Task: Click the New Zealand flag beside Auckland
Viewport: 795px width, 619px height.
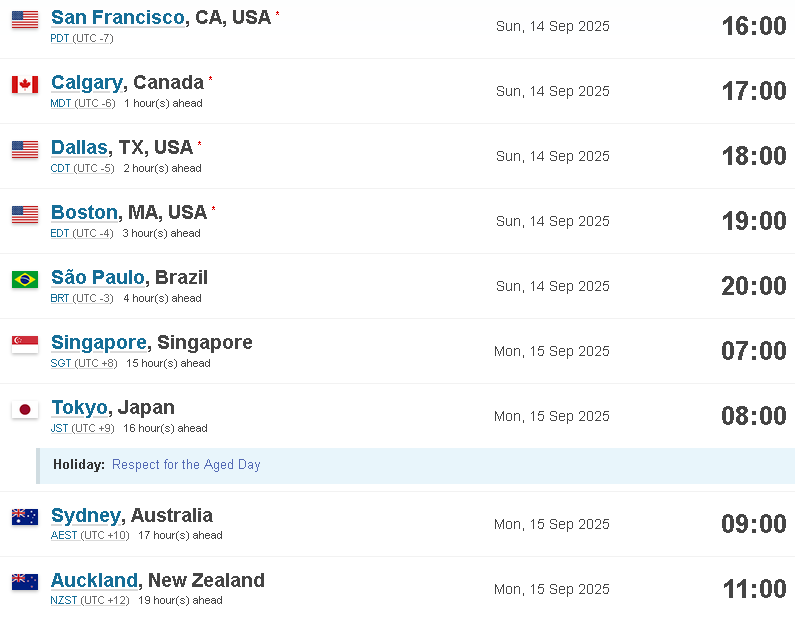Action: [25, 581]
